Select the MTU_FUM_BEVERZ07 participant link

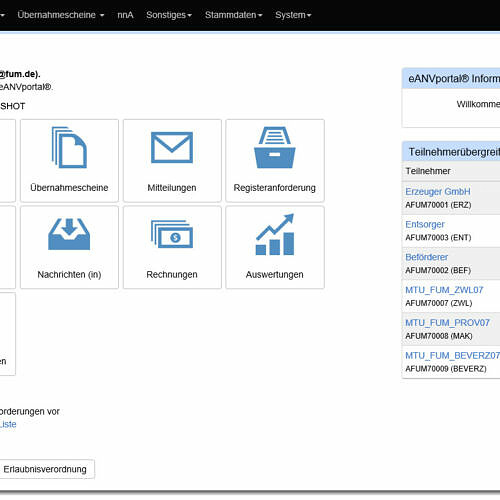coord(452,356)
